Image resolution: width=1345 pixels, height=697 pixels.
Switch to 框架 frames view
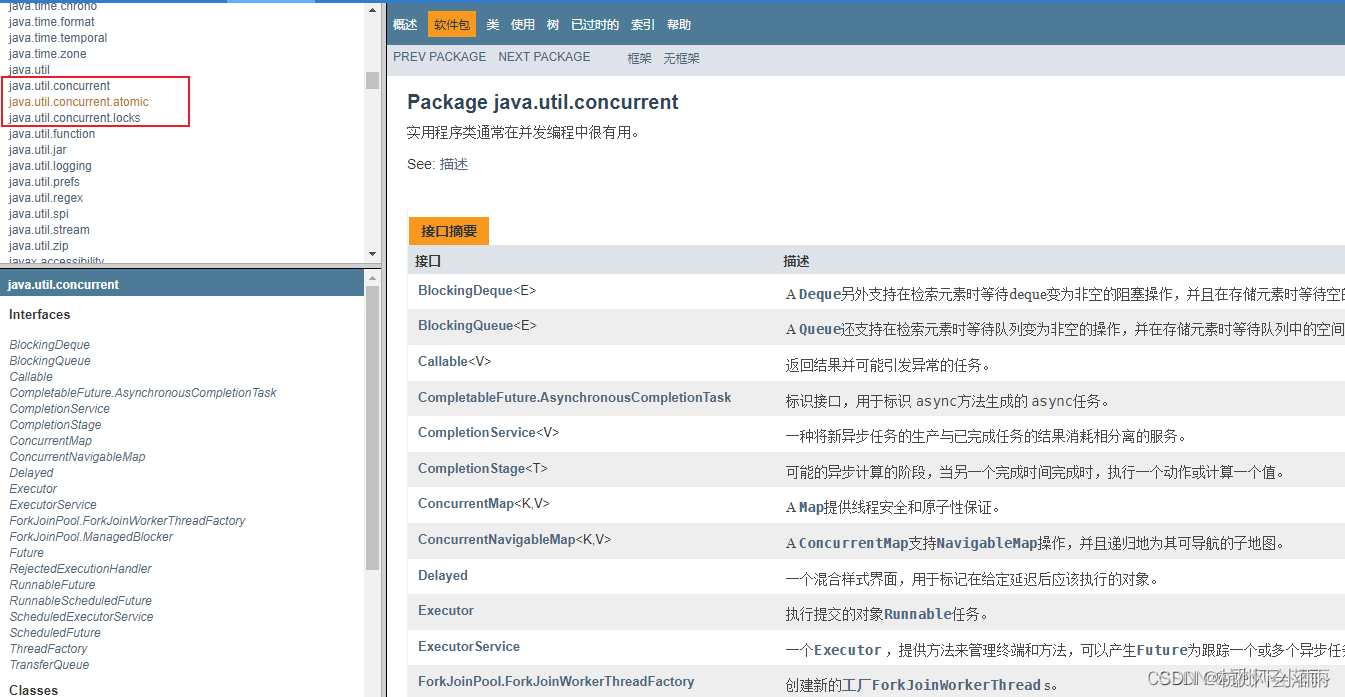pos(640,58)
